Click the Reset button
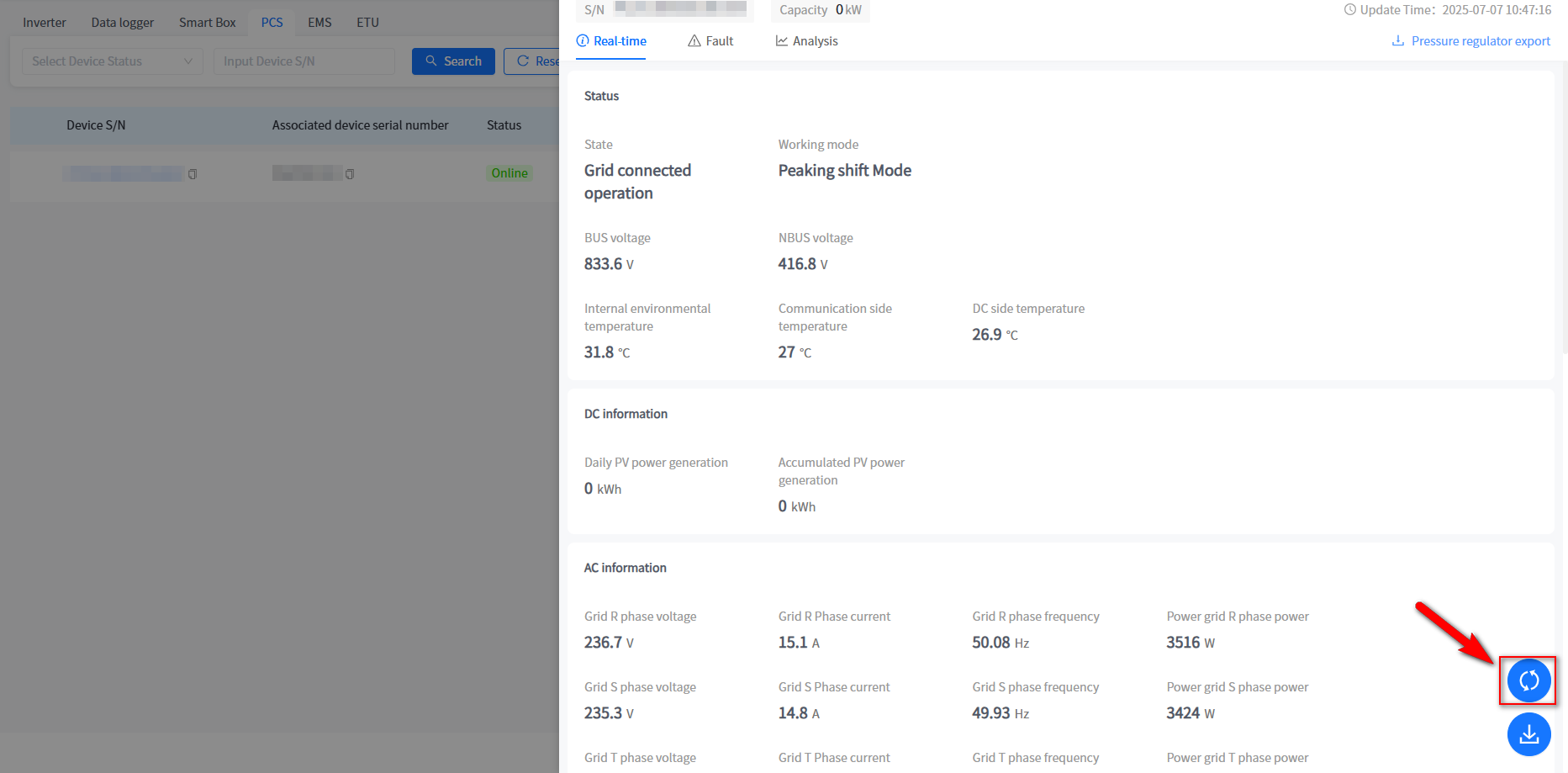This screenshot has height=773, width=1568. click(534, 61)
